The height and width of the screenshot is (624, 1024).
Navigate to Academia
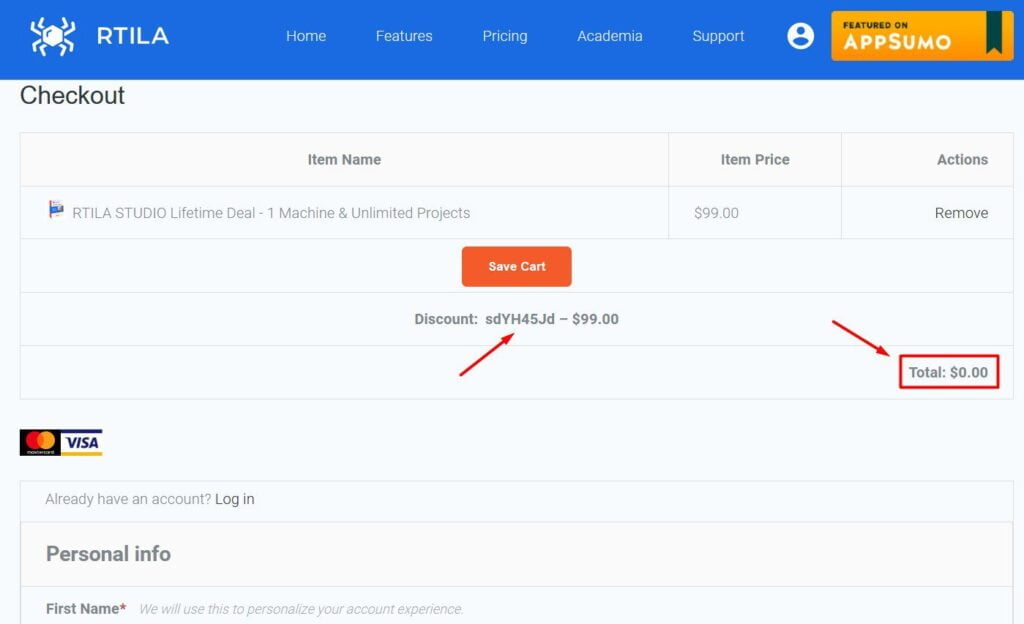(x=609, y=36)
